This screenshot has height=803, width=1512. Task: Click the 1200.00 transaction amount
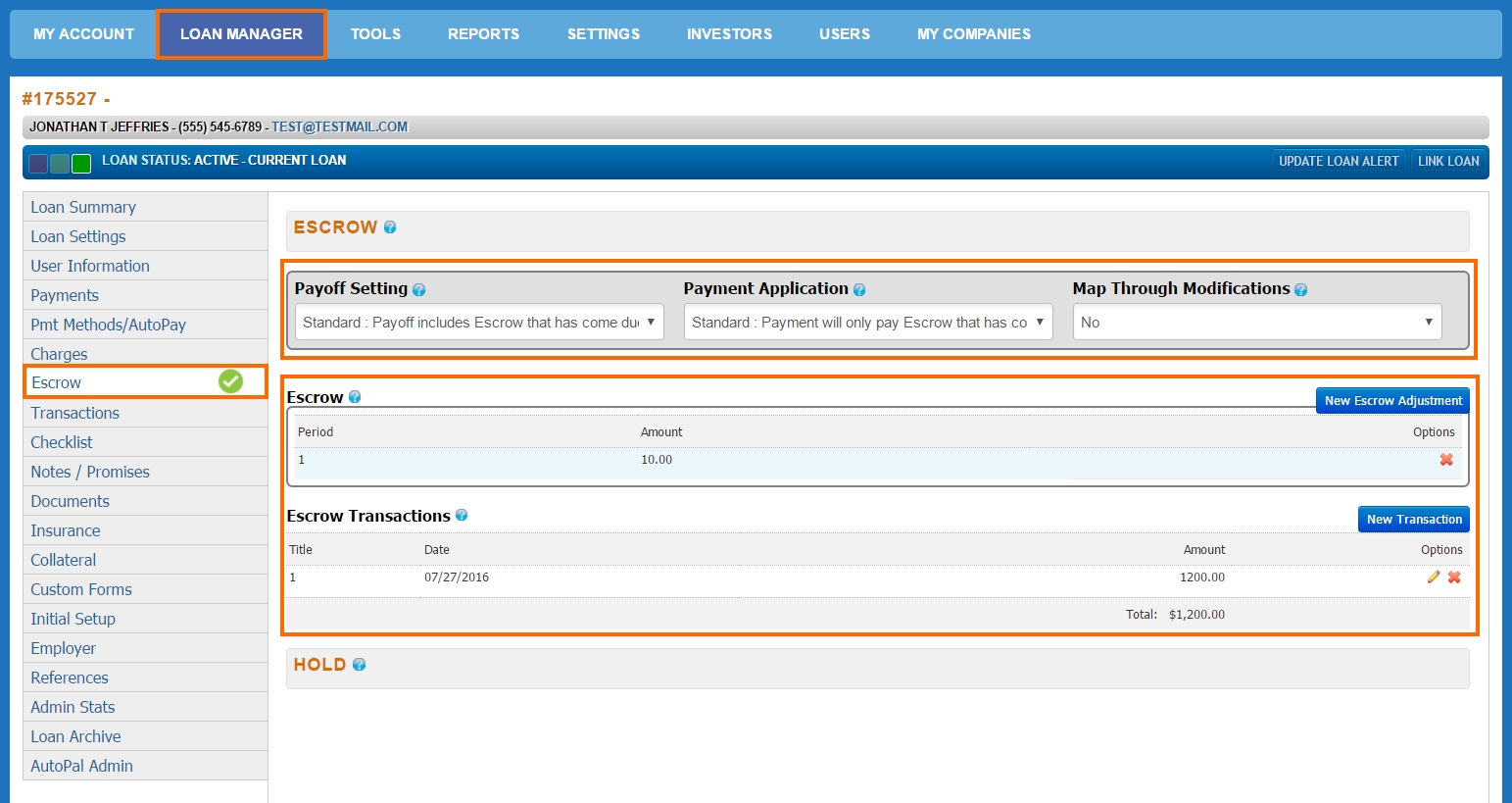[x=1202, y=577]
